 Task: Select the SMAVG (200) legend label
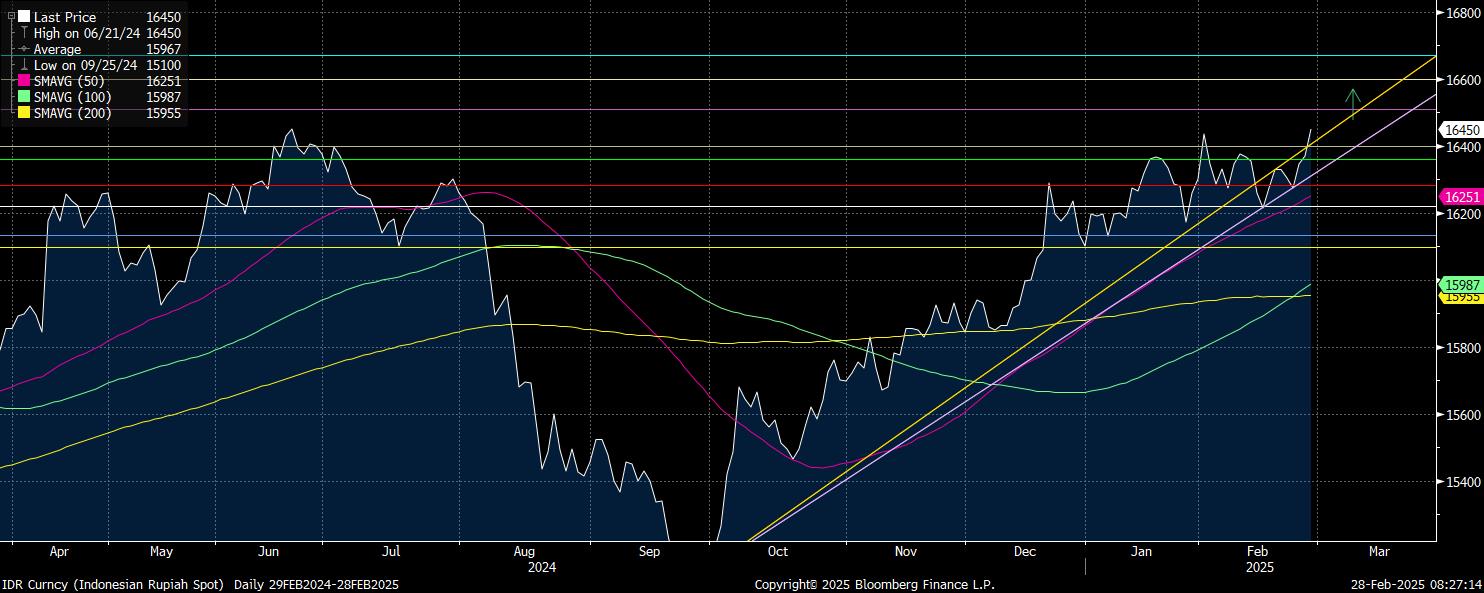click(x=73, y=113)
